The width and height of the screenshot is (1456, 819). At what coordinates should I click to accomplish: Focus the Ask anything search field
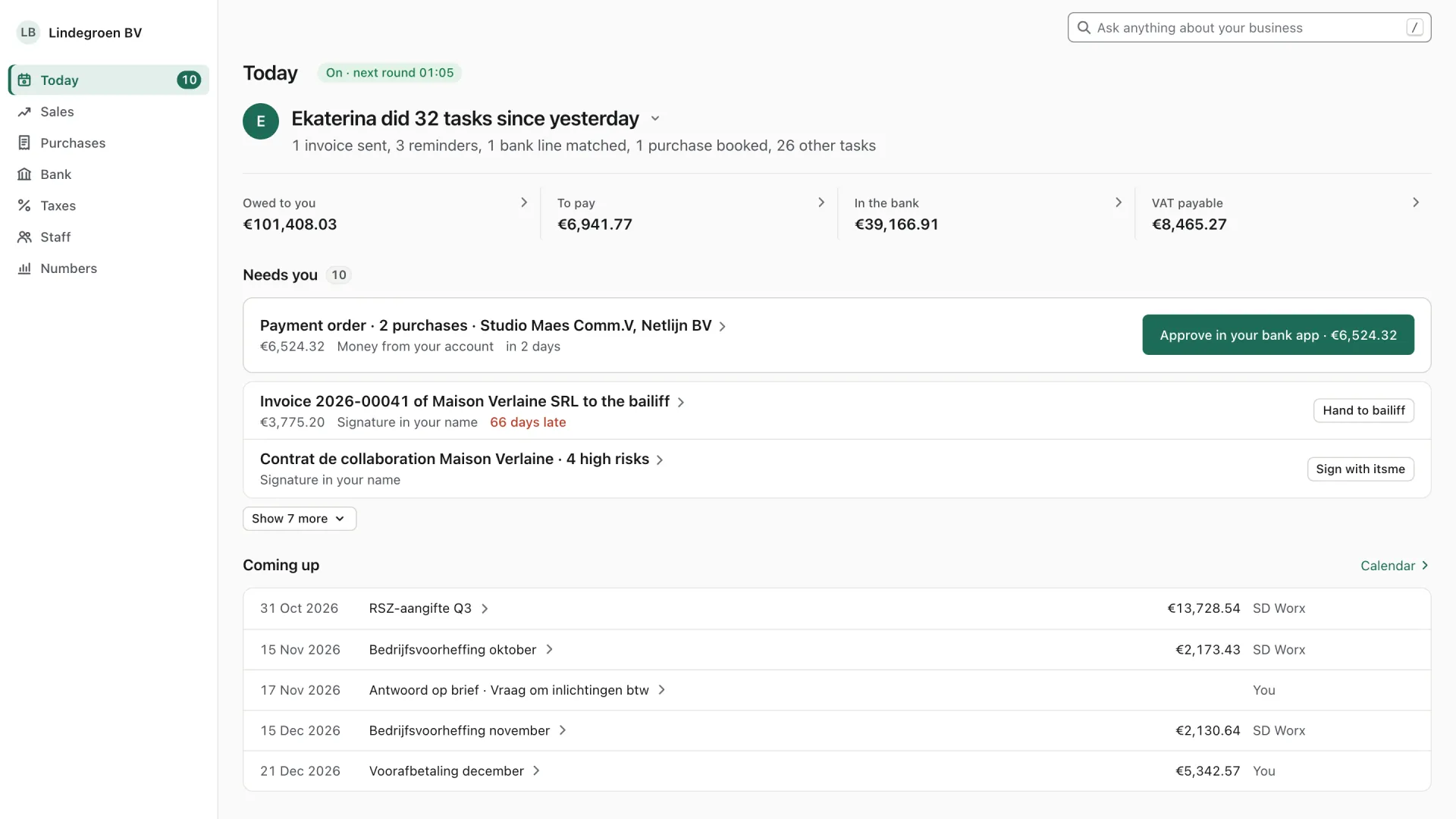click(1249, 27)
